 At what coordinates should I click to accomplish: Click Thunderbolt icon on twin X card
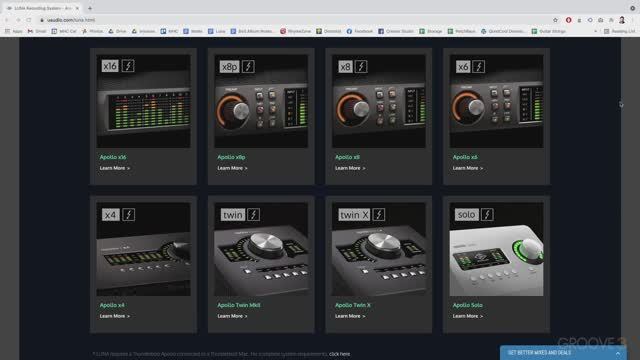[379, 214]
